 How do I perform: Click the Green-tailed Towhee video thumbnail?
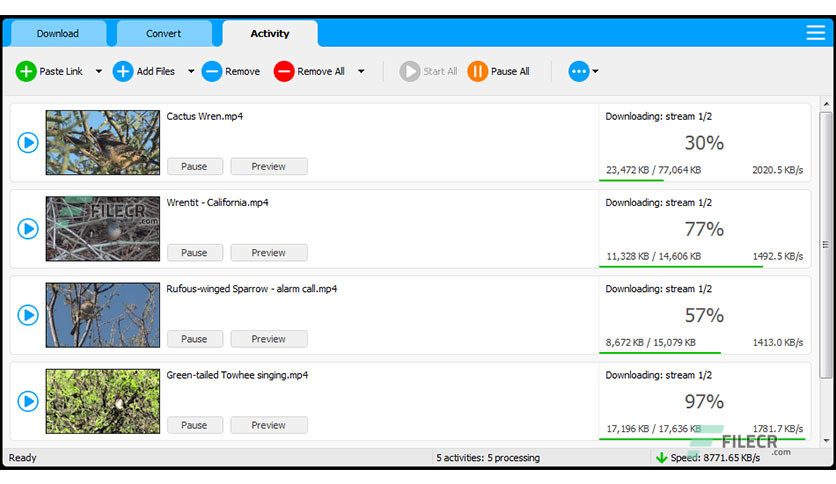click(x=103, y=401)
